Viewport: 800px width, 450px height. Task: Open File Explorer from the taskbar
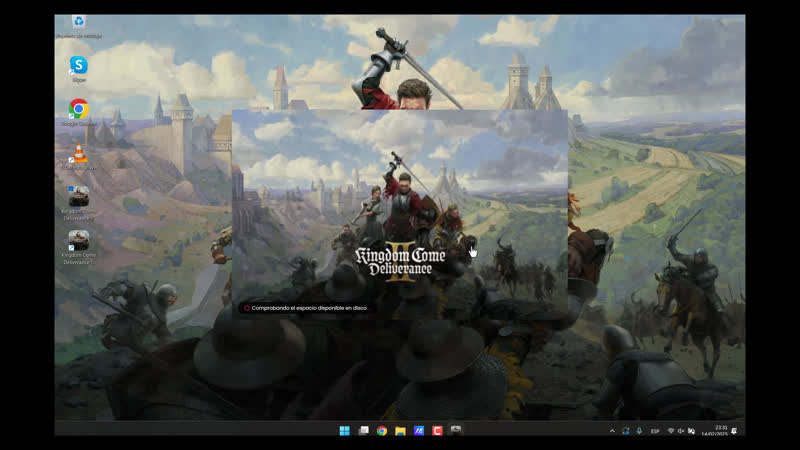coord(400,431)
